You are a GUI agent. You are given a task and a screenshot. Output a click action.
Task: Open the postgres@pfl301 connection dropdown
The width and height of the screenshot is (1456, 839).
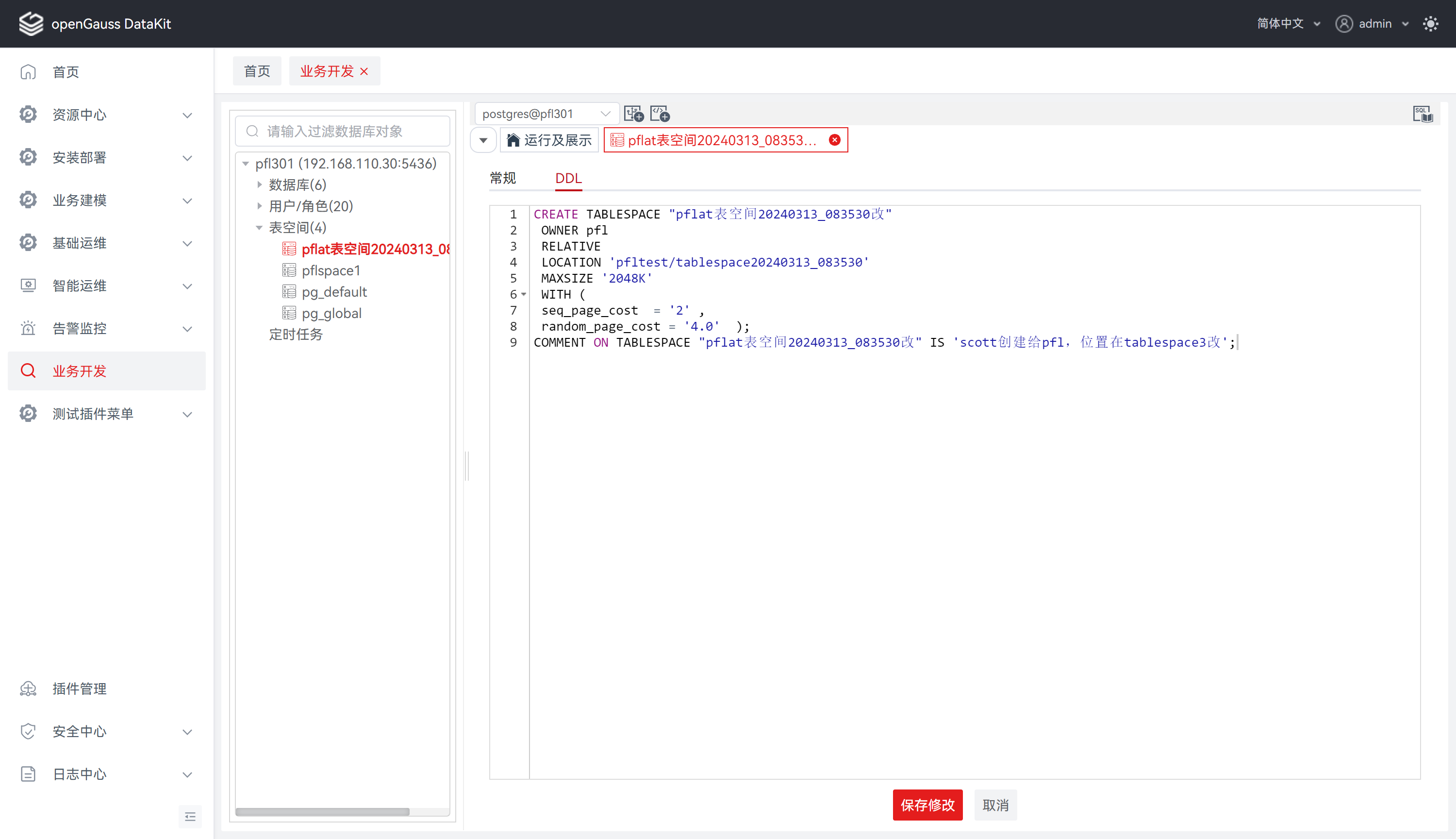tap(546, 114)
